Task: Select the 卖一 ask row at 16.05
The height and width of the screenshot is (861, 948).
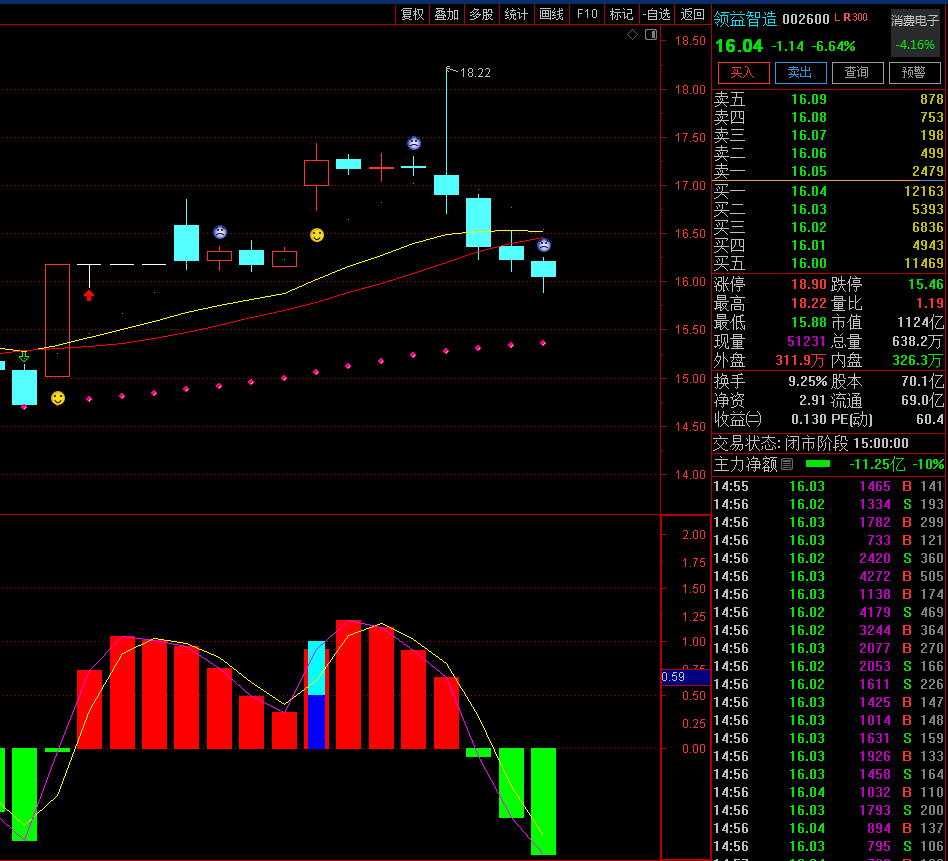Action: click(x=828, y=171)
